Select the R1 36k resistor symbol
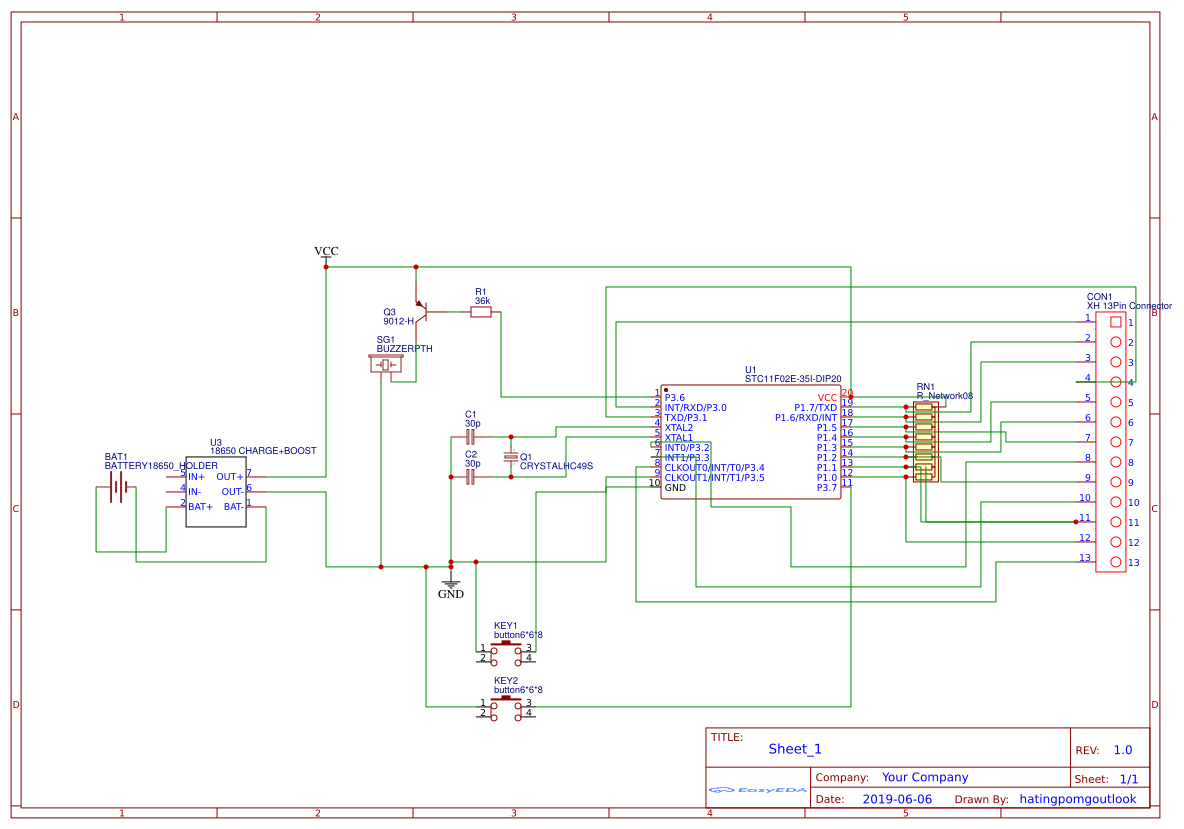This screenshot has height=829, width=1184. (x=480, y=312)
